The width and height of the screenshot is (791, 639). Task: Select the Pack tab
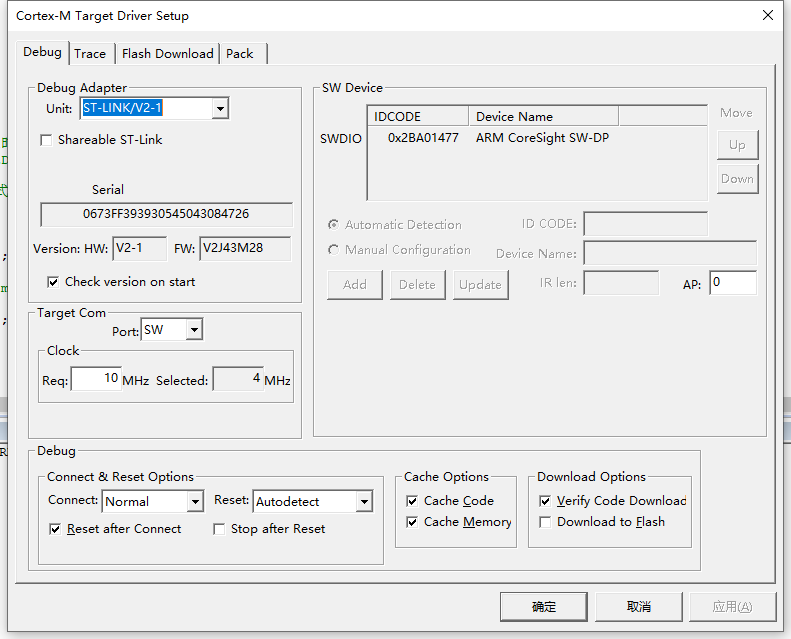tap(240, 54)
